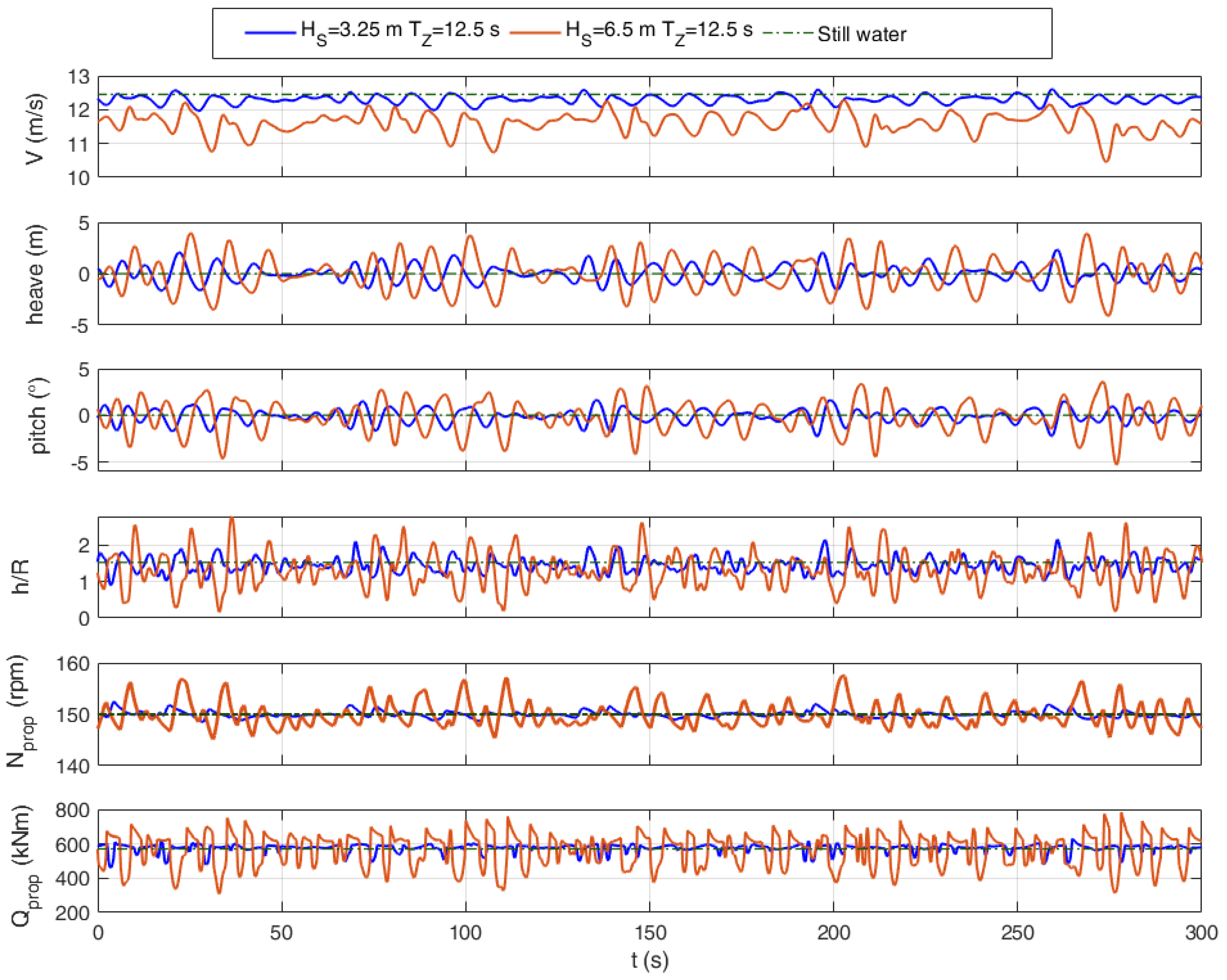Click the Nprop (rpm) axis label
This screenshot has height=980, width=1227.
pos(21,712)
